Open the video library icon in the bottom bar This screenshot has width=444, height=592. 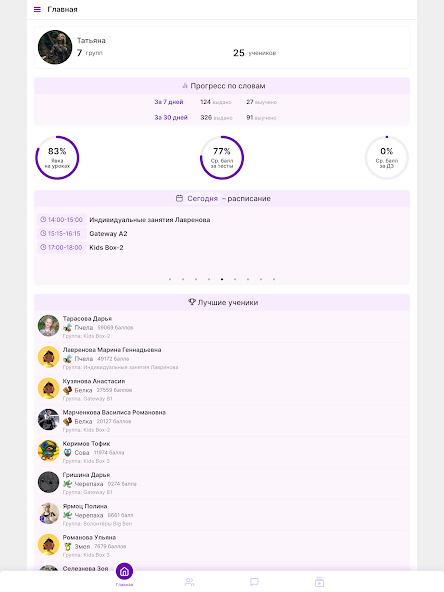[x=319, y=582]
